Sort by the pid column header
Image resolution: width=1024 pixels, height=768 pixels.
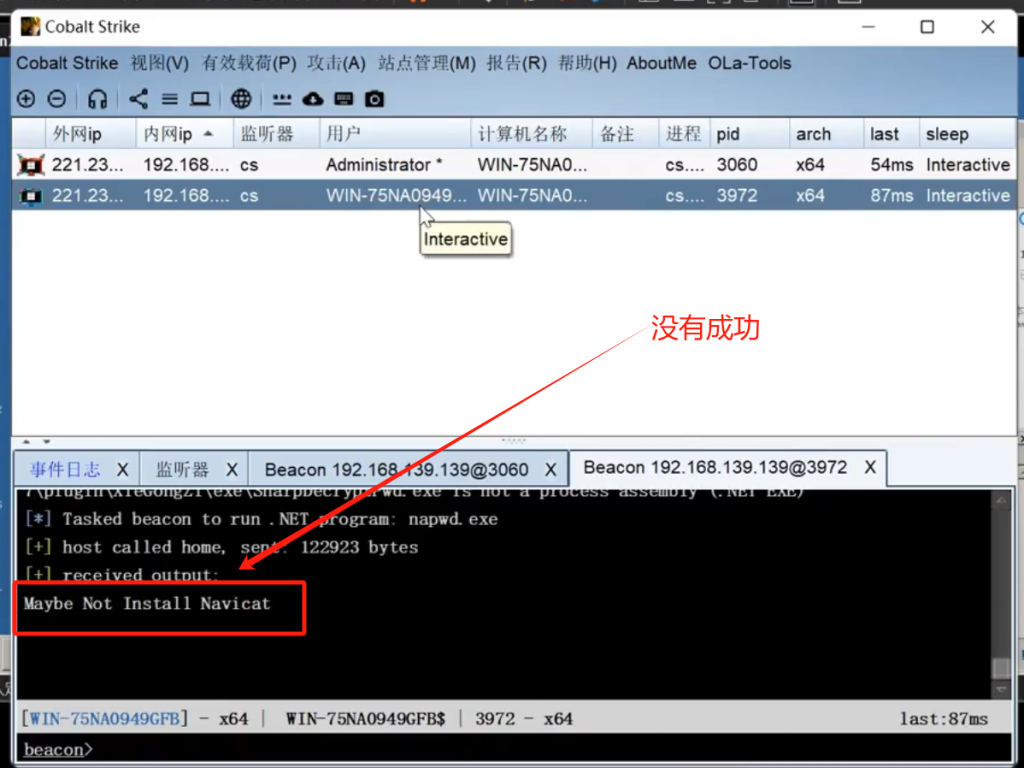pyautogui.click(x=750, y=135)
